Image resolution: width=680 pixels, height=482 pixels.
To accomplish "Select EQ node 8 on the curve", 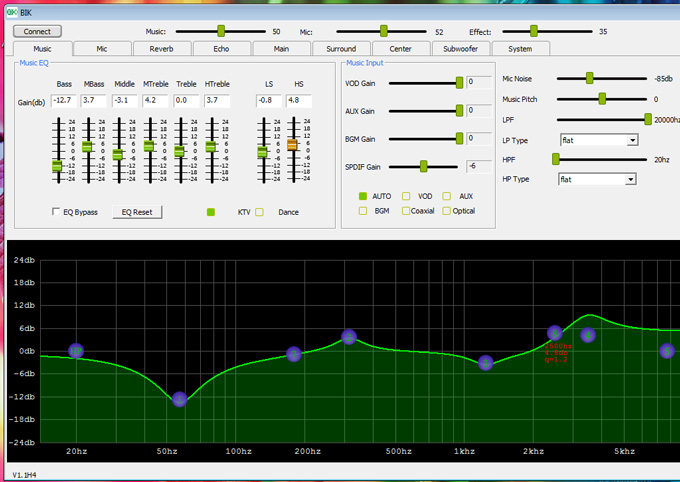I will click(555, 333).
